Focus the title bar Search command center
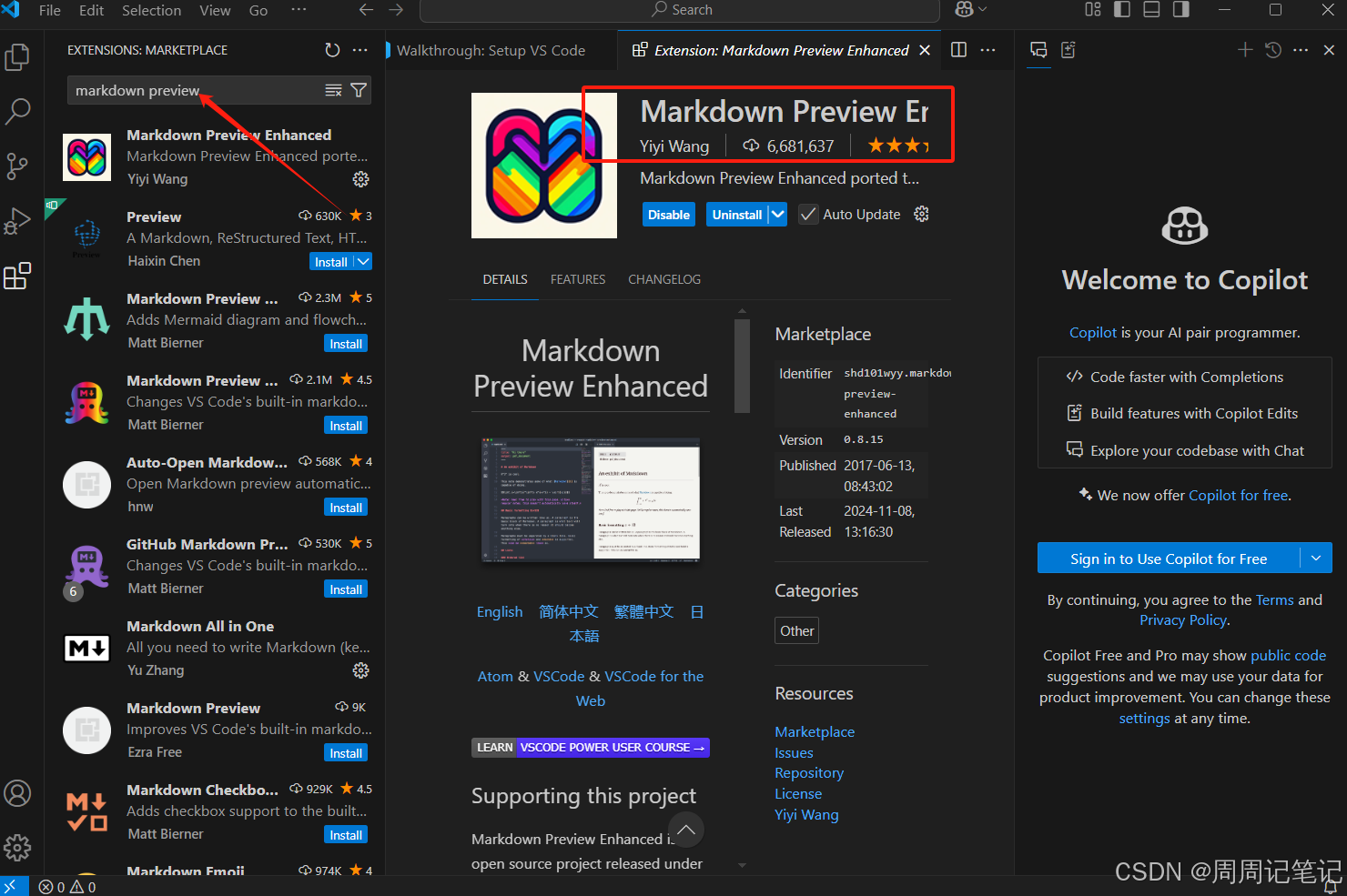 click(680, 10)
